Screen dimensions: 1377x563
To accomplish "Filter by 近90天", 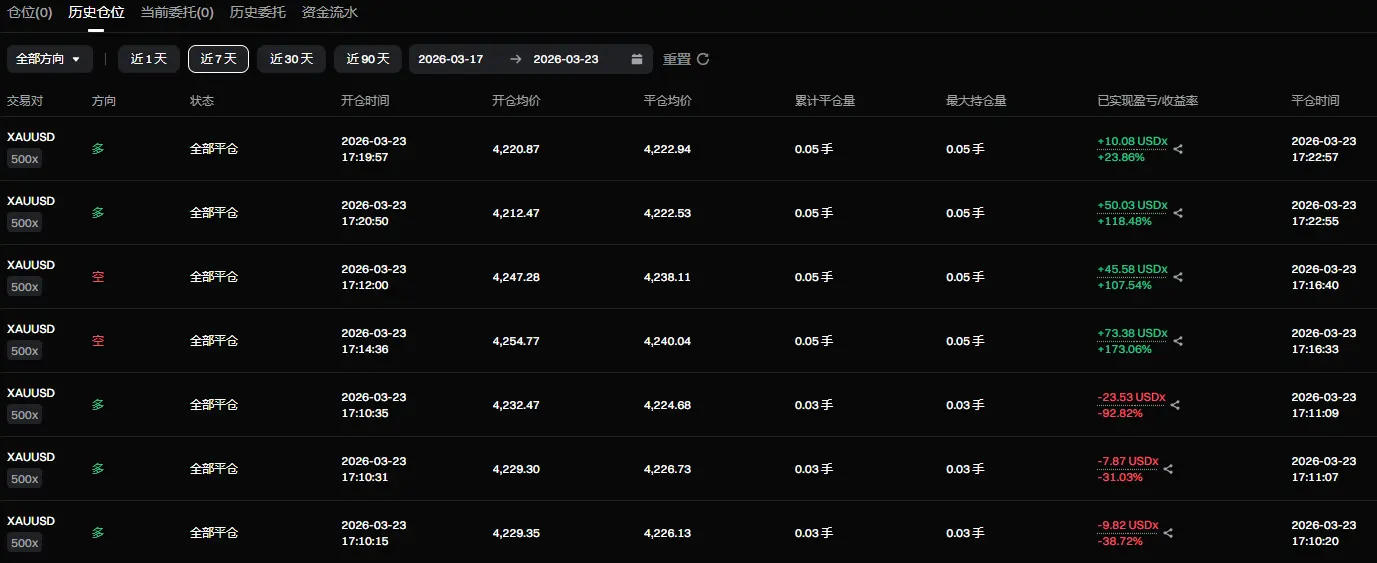I will 368,59.
